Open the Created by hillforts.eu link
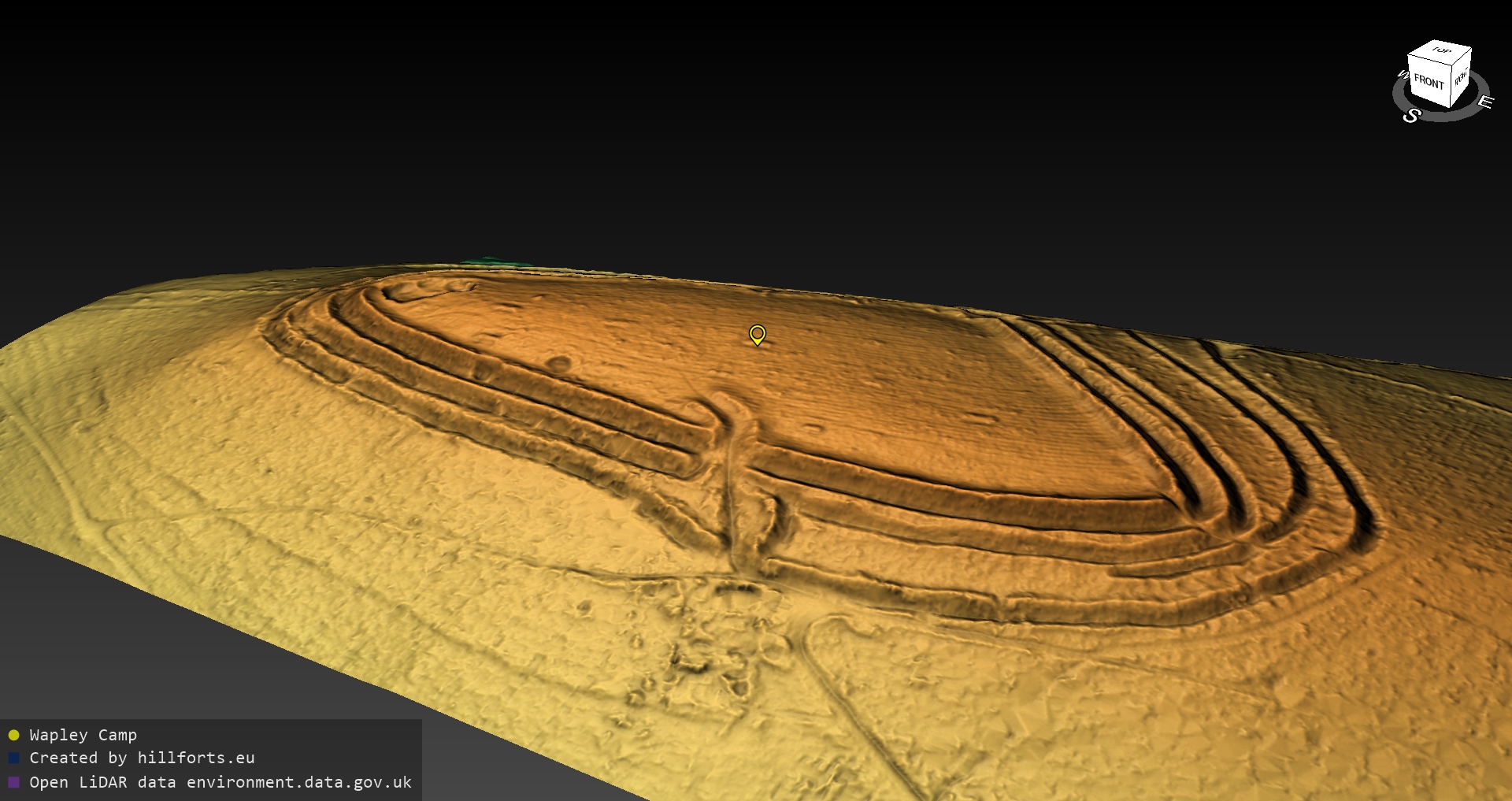 pyautogui.click(x=142, y=758)
